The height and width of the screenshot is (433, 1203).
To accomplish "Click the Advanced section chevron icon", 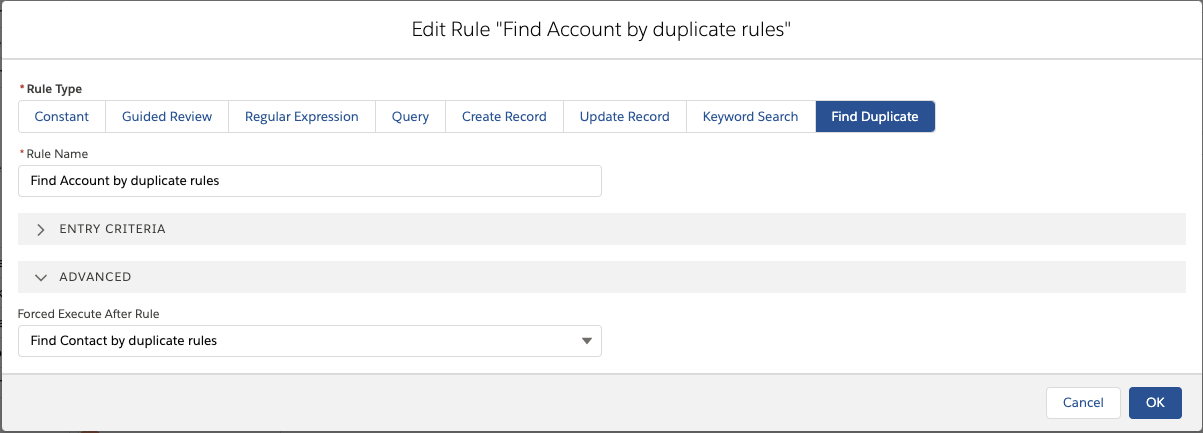I will tap(41, 277).
